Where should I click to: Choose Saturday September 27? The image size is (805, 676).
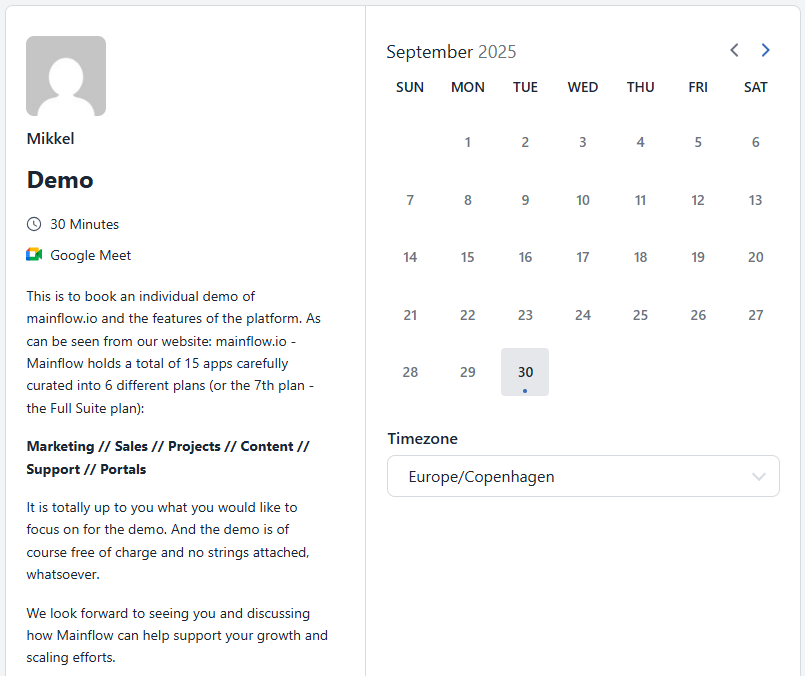point(756,315)
